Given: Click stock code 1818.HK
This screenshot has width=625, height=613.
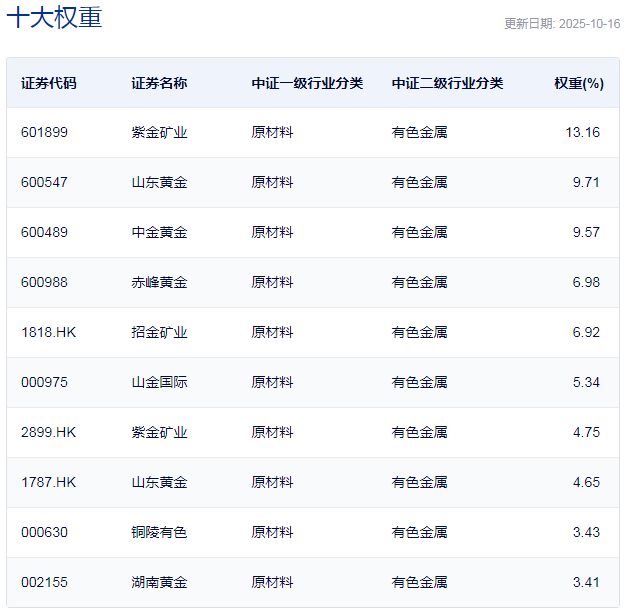Looking at the screenshot, I should 48,332.
